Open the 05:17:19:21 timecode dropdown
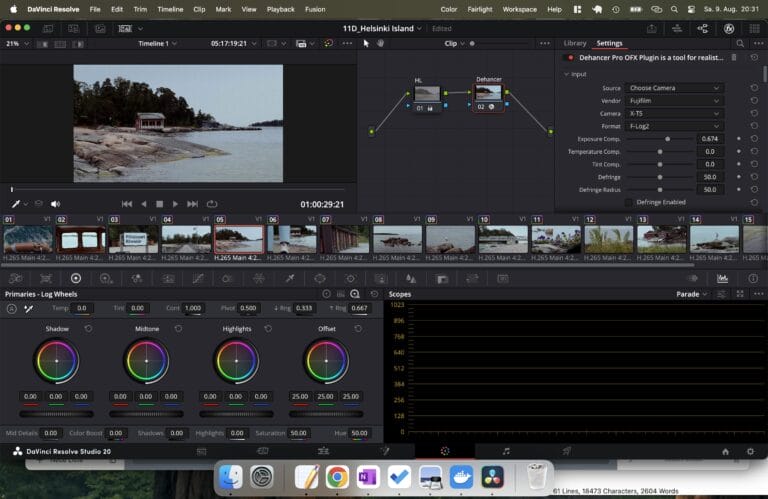Viewport: 768px width, 499px height. point(233,44)
